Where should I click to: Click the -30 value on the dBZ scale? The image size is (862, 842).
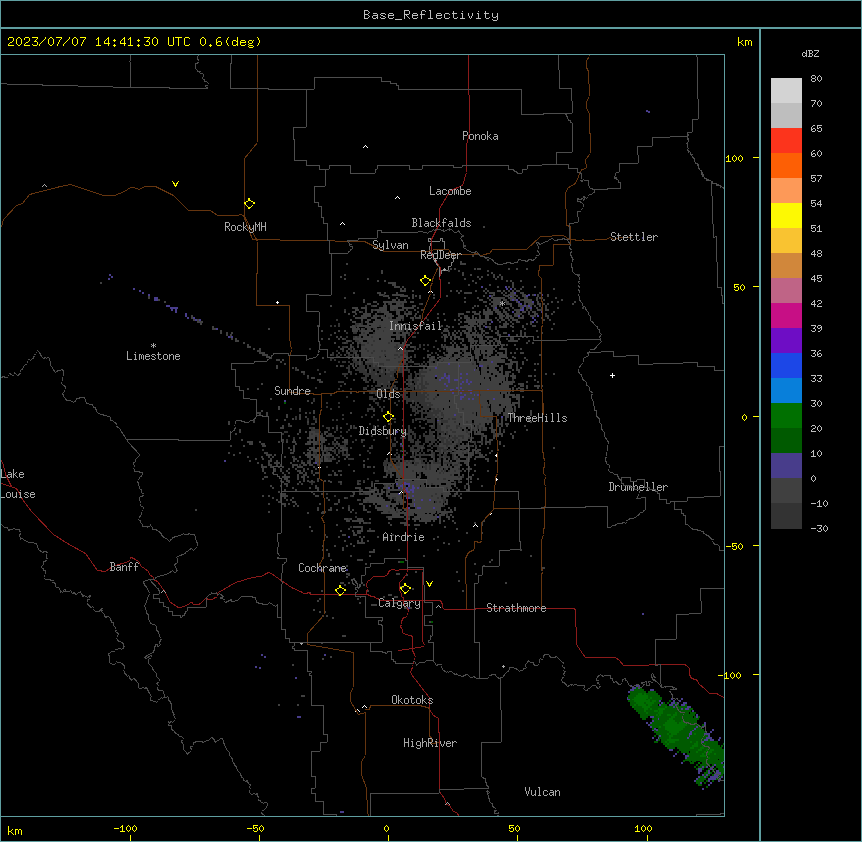819,528
